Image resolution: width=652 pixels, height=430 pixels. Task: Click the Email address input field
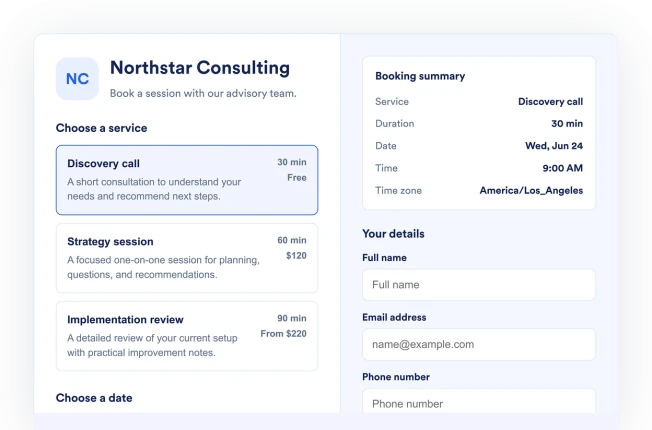479,344
